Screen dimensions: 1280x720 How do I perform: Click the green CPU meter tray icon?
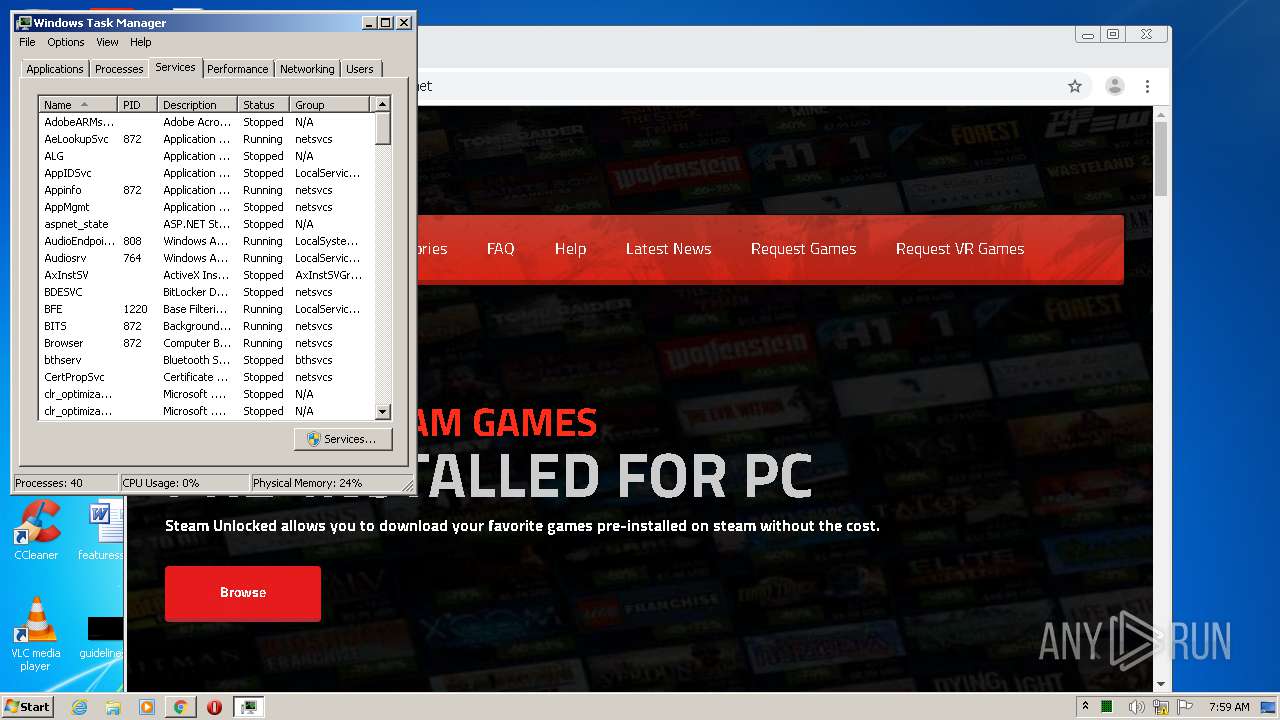click(1107, 707)
